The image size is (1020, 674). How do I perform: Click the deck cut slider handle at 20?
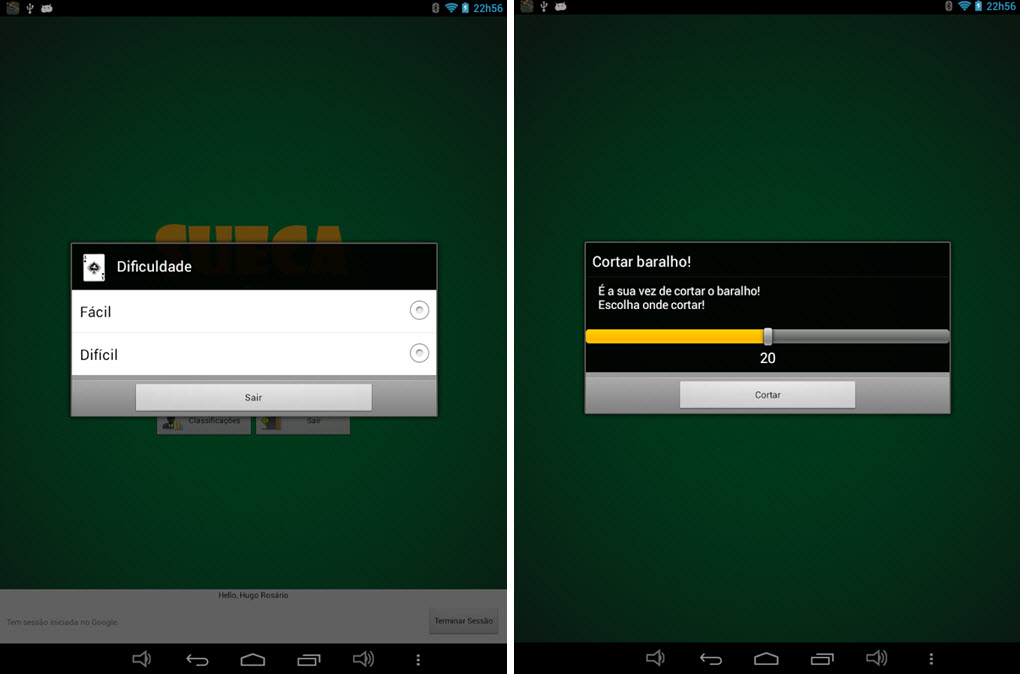point(768,336)
